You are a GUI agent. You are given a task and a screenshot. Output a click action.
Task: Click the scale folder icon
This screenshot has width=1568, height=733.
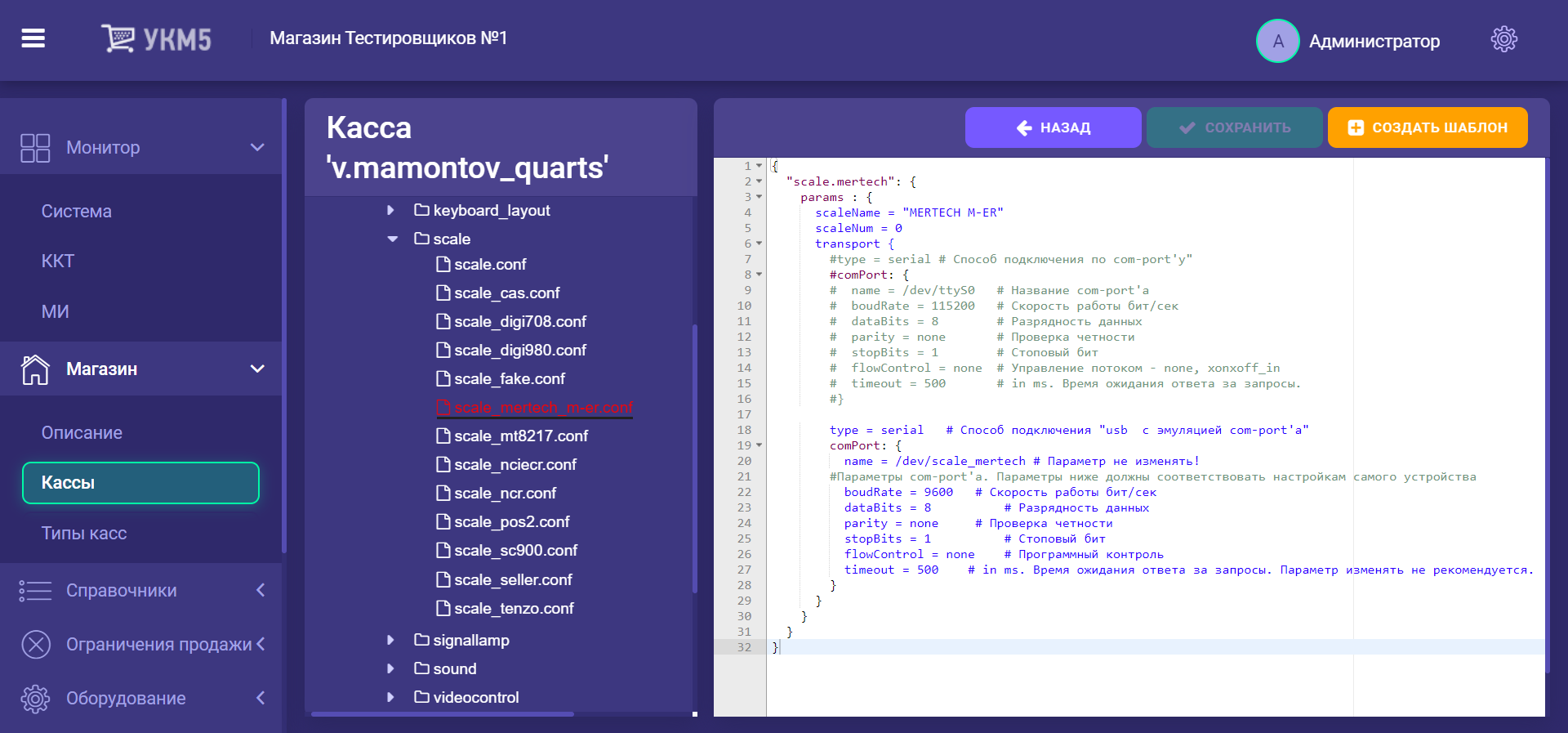[421, 239]
